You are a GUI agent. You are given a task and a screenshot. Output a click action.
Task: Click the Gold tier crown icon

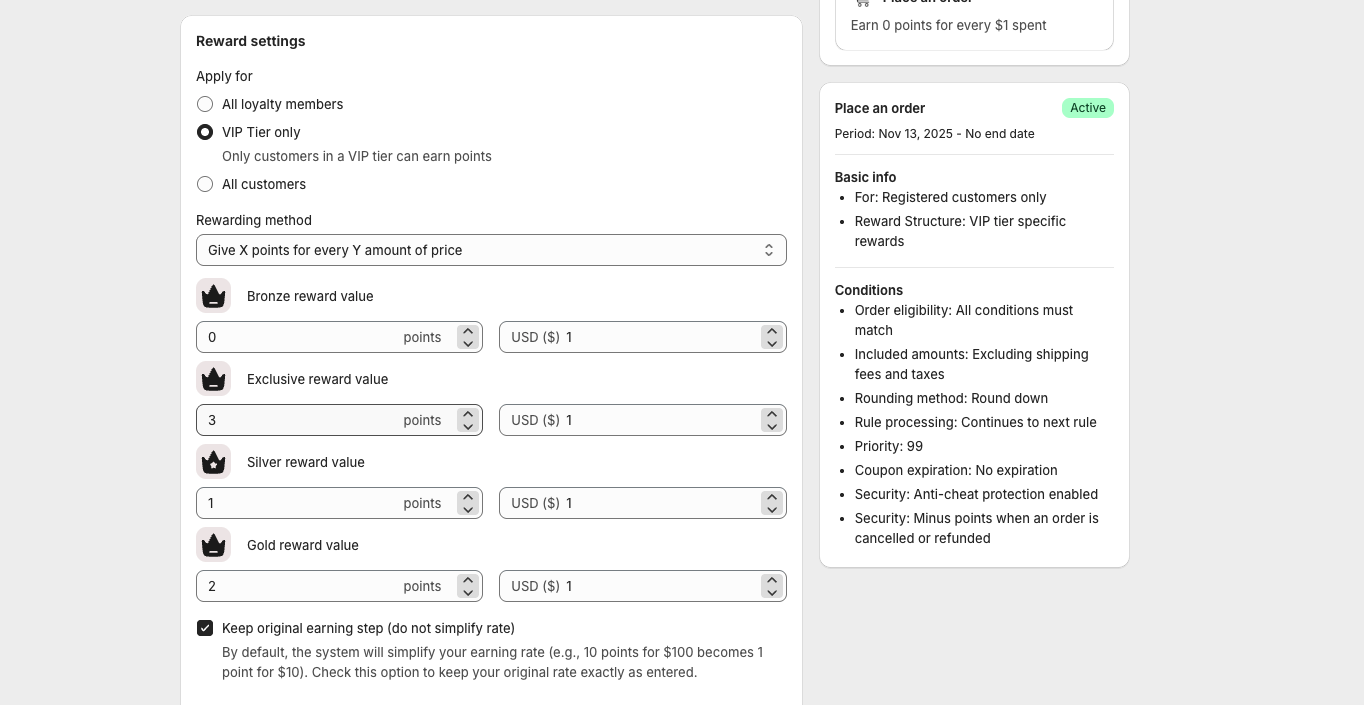(214, 545)
